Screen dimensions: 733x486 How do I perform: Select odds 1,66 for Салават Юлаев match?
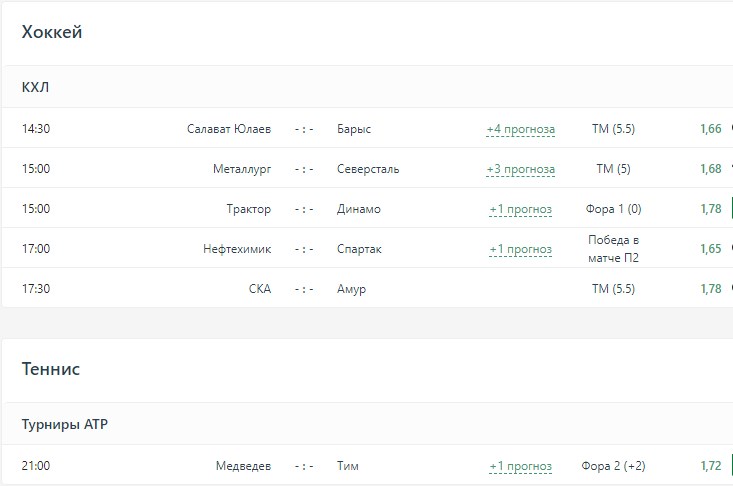[710, 129]
